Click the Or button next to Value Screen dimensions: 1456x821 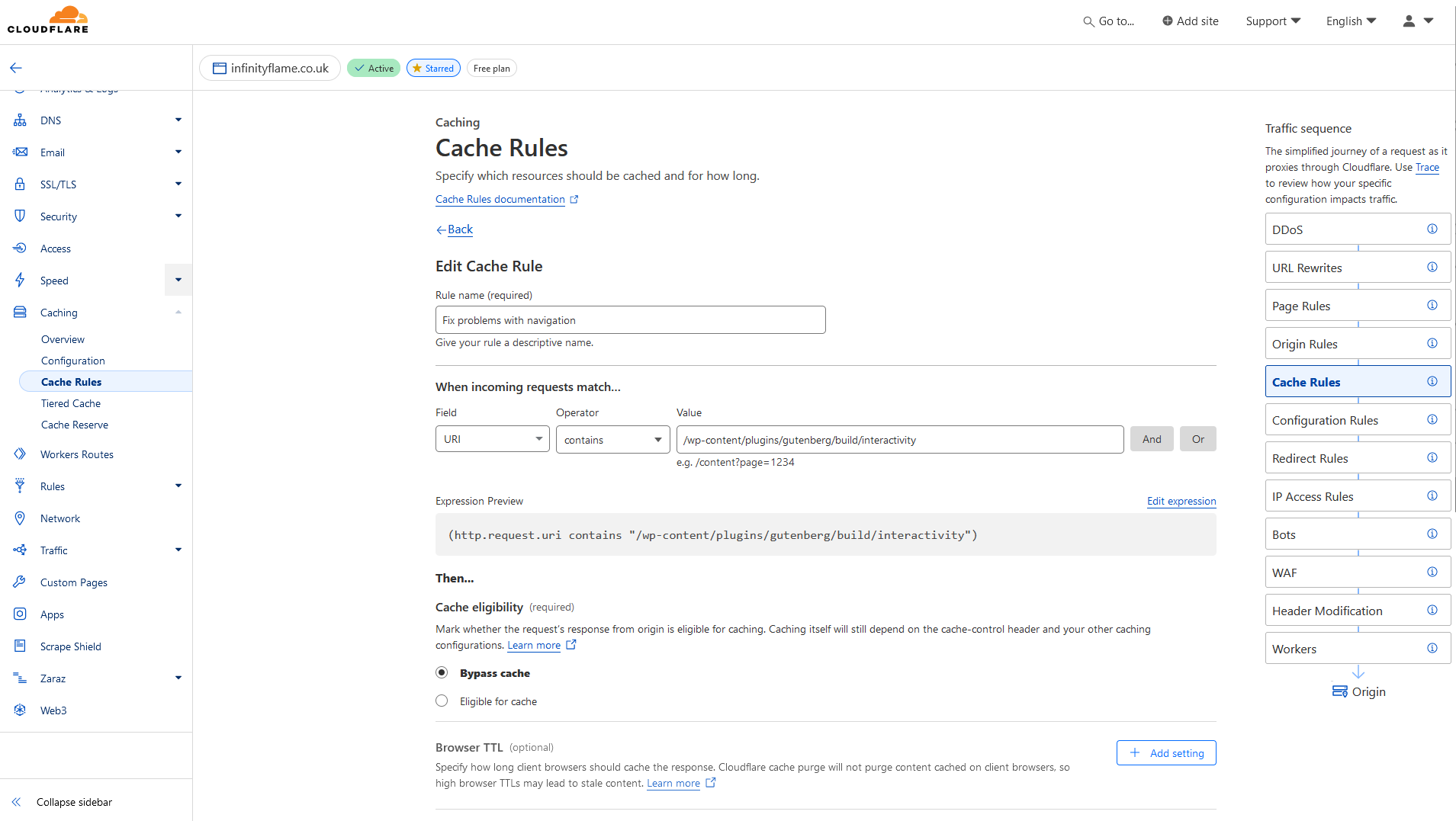(1197, 440)
